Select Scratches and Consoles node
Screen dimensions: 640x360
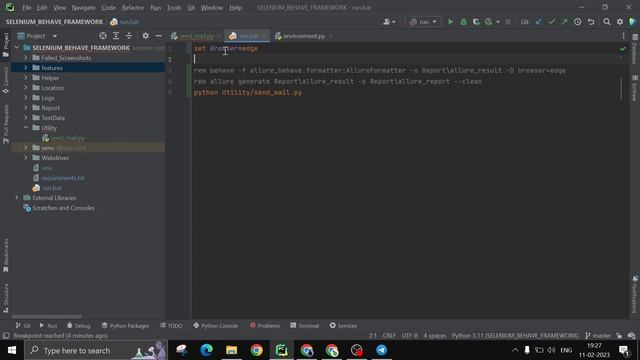coord(63,208)
